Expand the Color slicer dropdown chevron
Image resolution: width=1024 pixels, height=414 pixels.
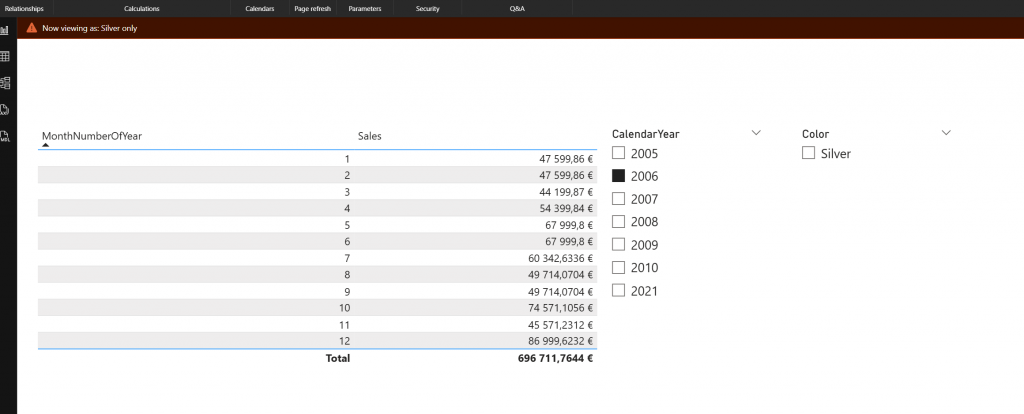pos(946,133)
